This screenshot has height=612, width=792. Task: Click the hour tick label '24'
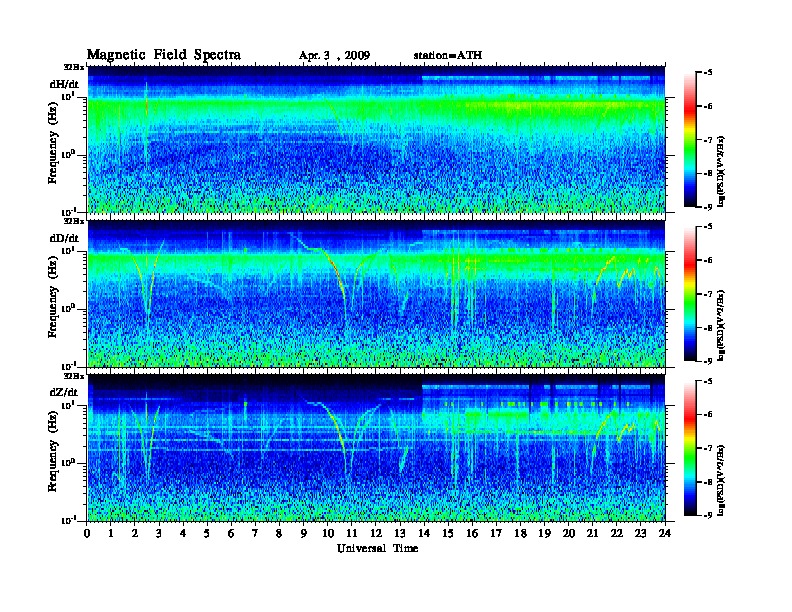click(x=665, y=534)
